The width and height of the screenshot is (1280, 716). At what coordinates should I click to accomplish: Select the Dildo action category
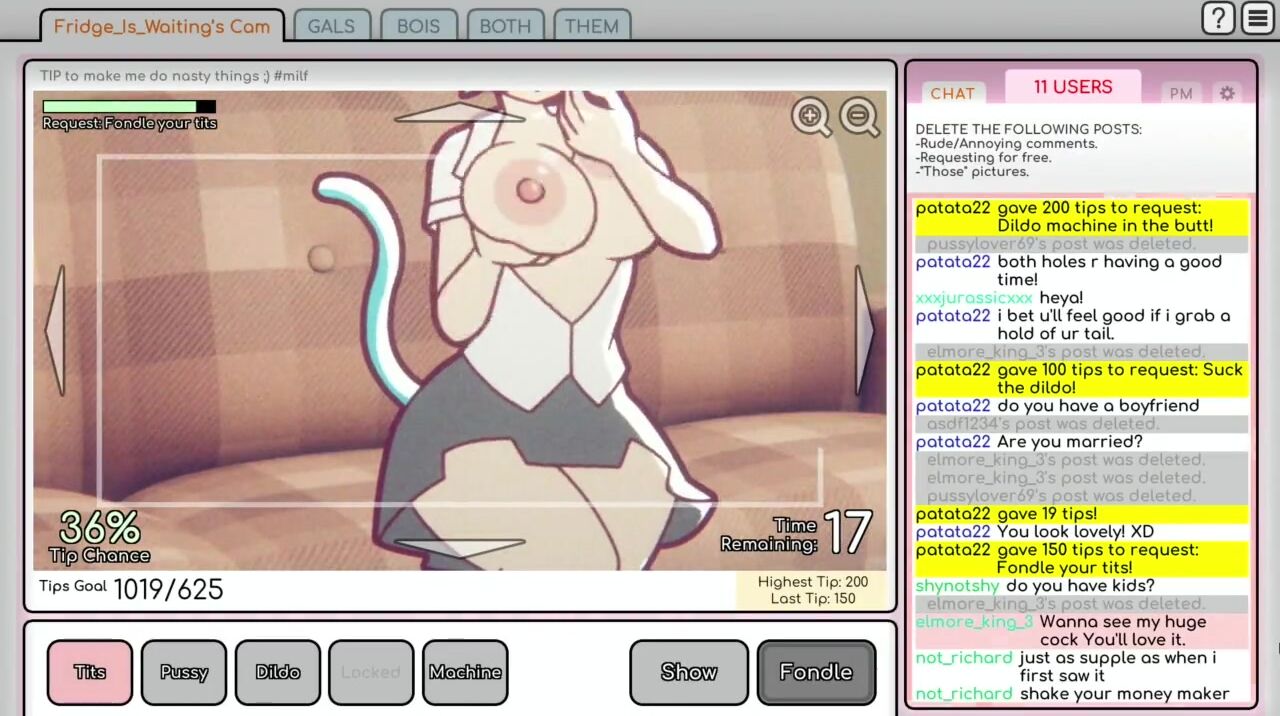coord(277,672)
